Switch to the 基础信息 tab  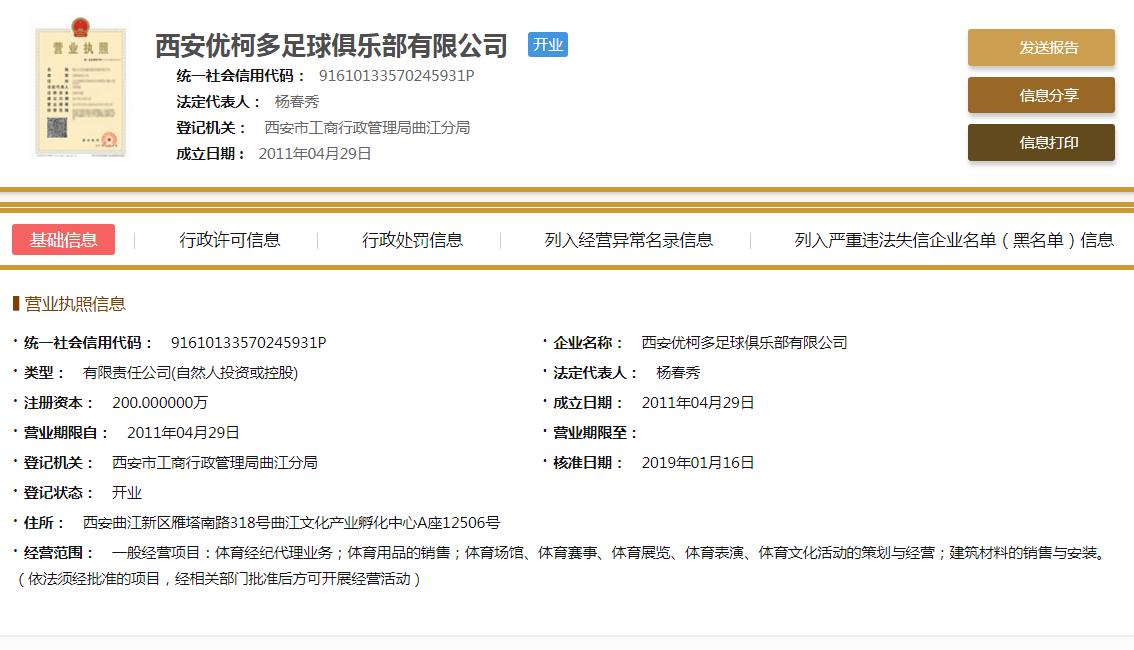63,240
